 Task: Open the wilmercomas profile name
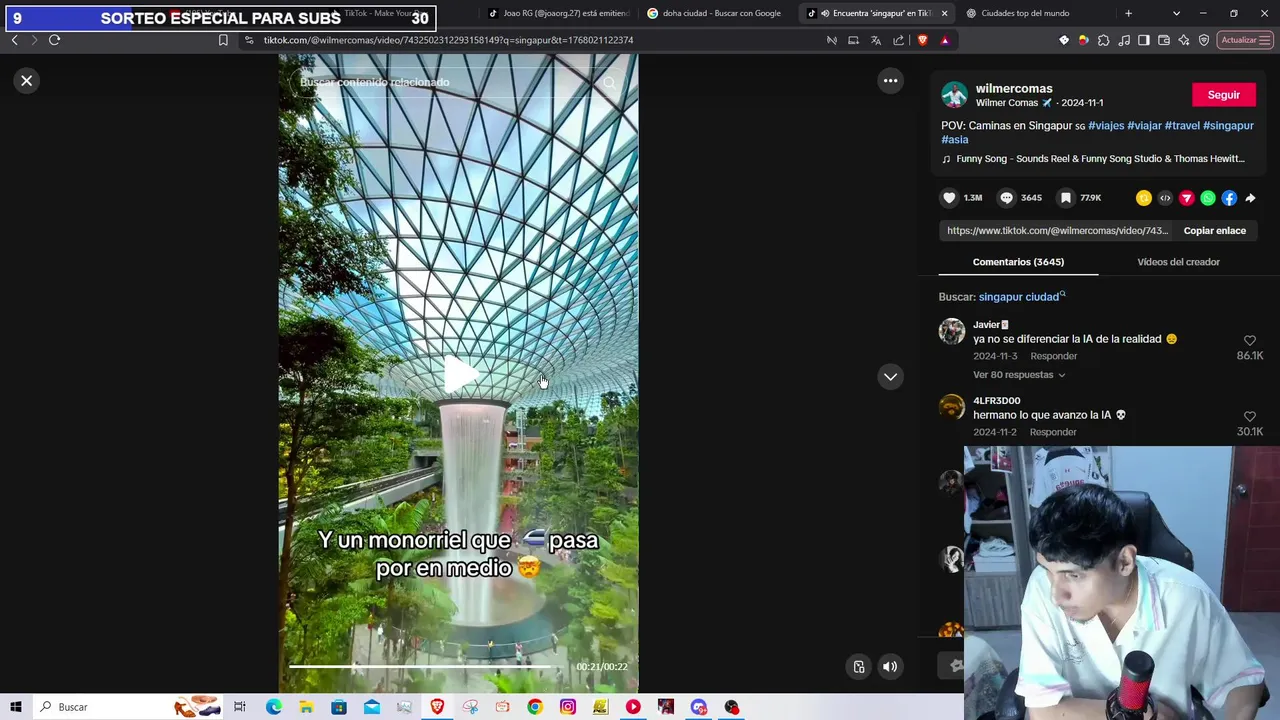[1014, 88]
